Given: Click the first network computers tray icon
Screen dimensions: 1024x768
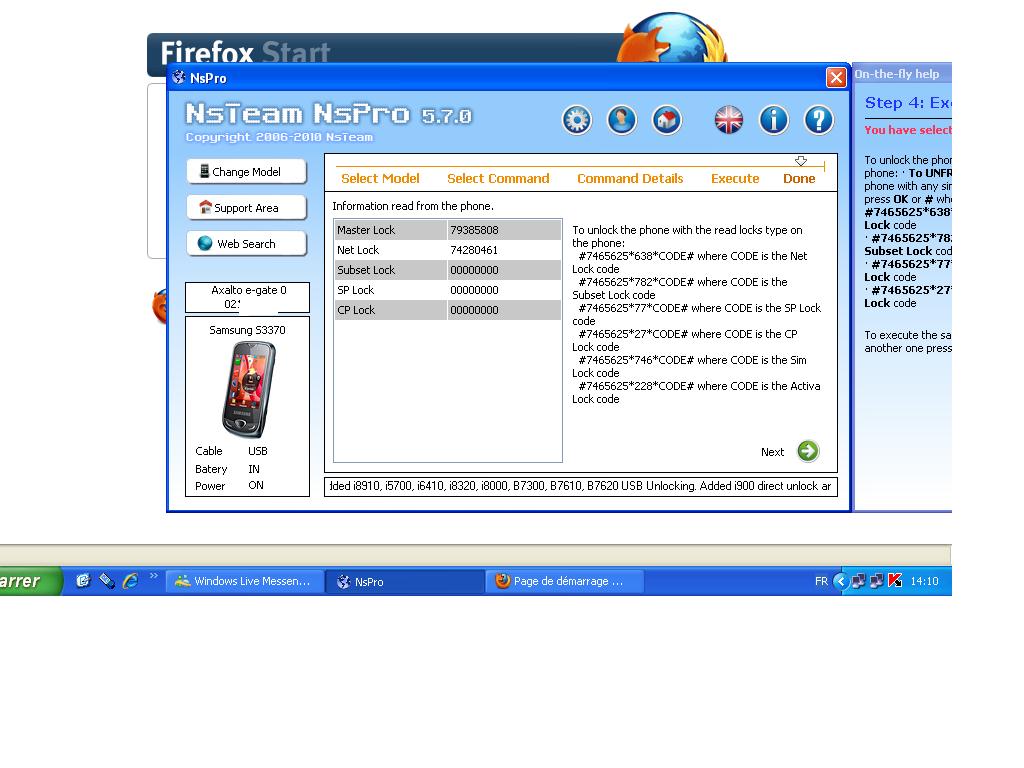Looking at the screenshot, I should tap(858, 581).
